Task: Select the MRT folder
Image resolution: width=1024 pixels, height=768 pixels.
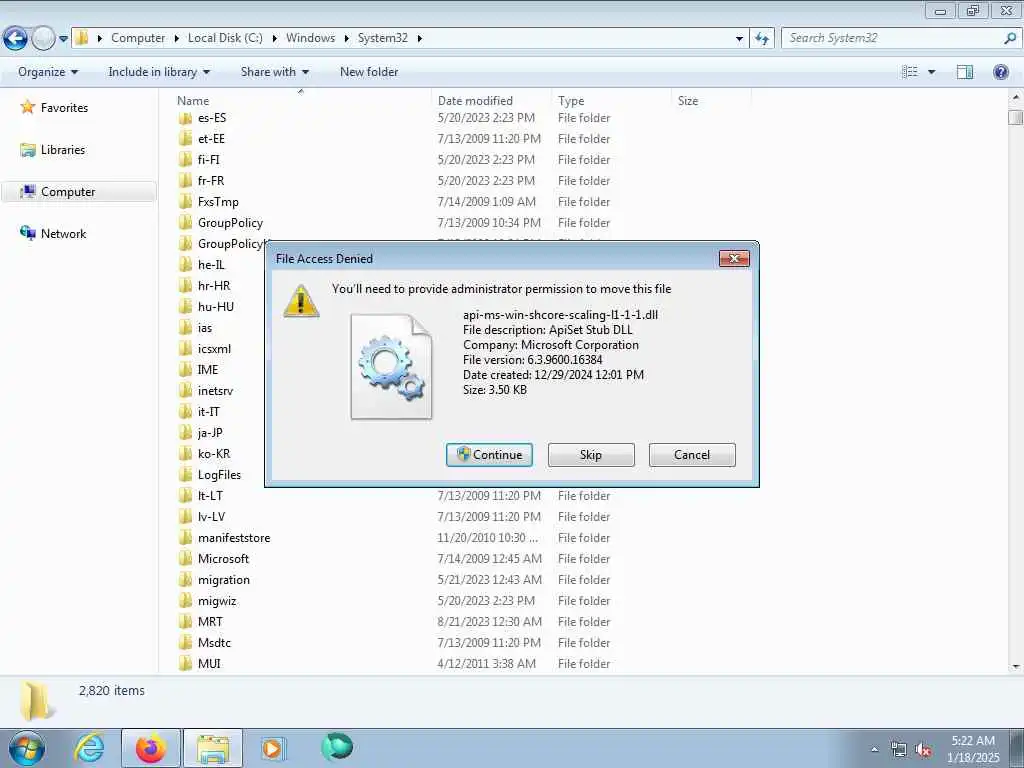Action: pyautogui.click(x=210, y=622)
